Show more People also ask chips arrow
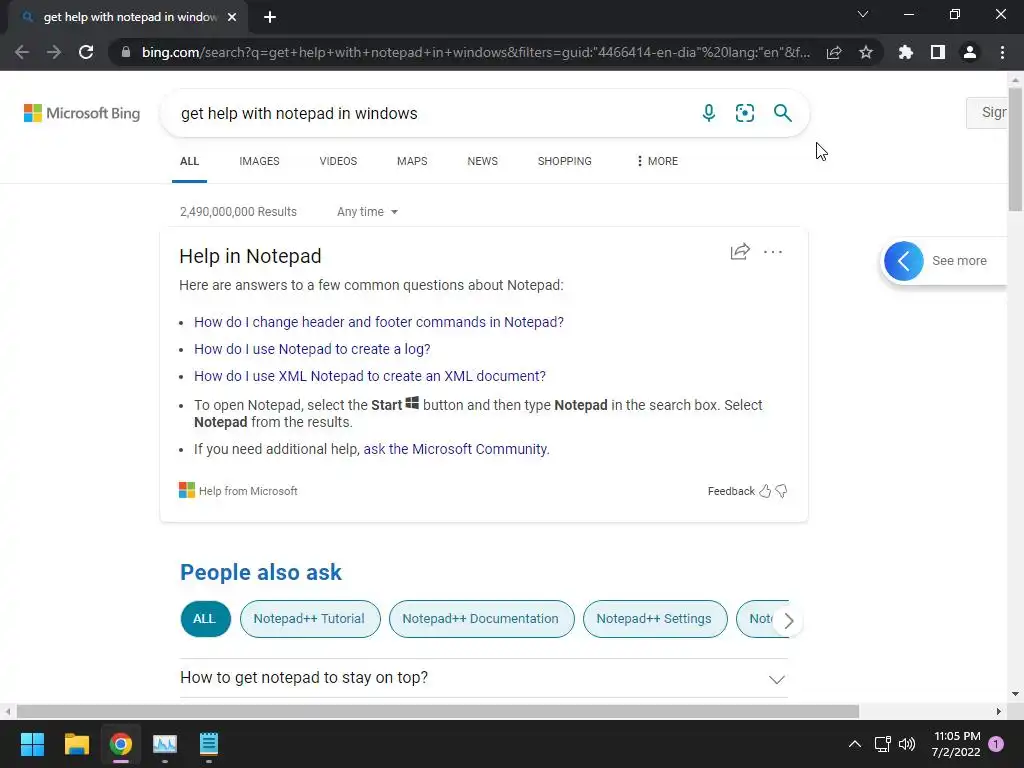Screen dimensions: 1024x768 click(788, 620)
